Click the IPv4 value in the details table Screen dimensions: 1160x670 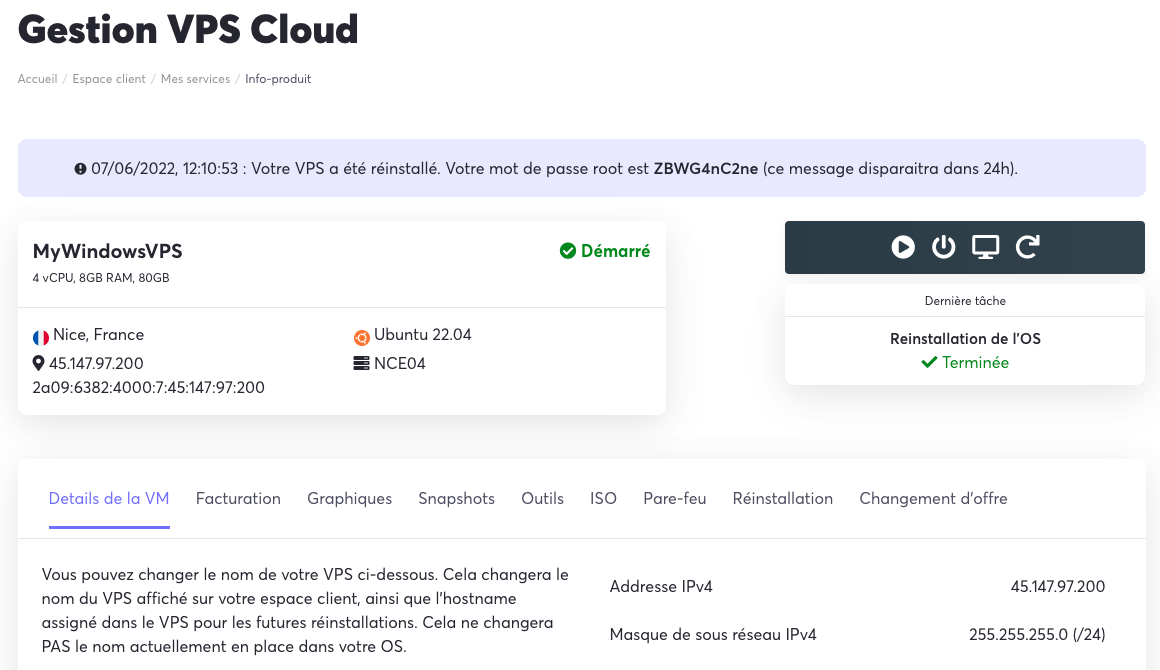[x=1058, y=586]
